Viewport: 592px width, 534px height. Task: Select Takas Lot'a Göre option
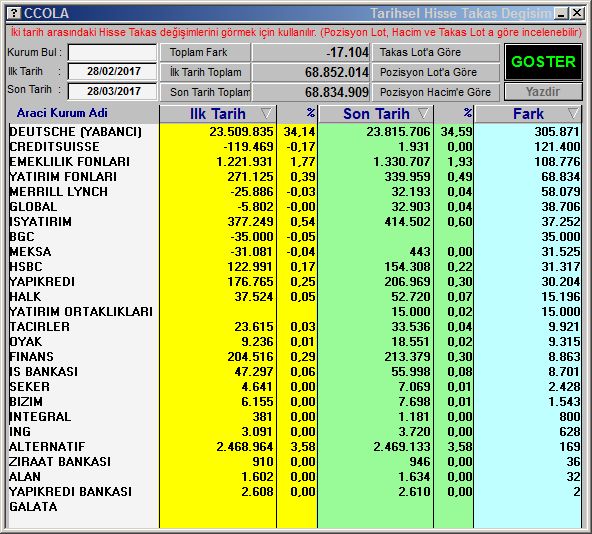pyautogui.click(x=436, y=52)
